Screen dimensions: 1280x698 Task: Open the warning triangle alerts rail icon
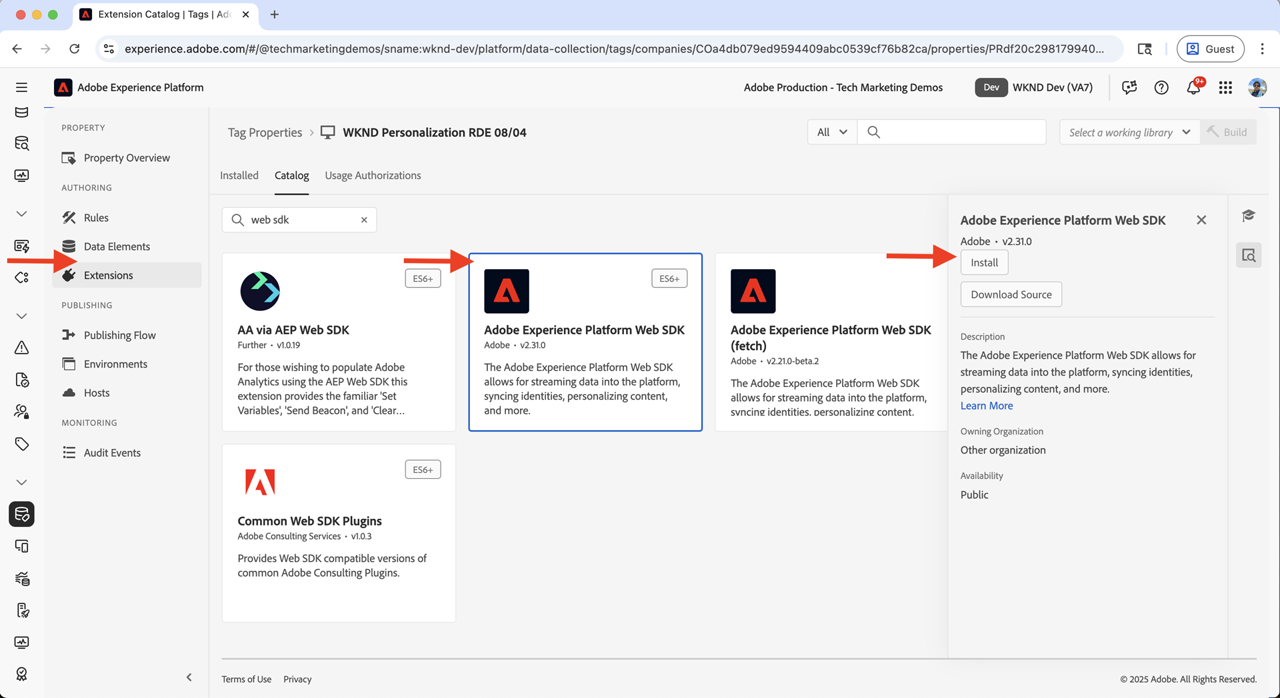[21, 348]
